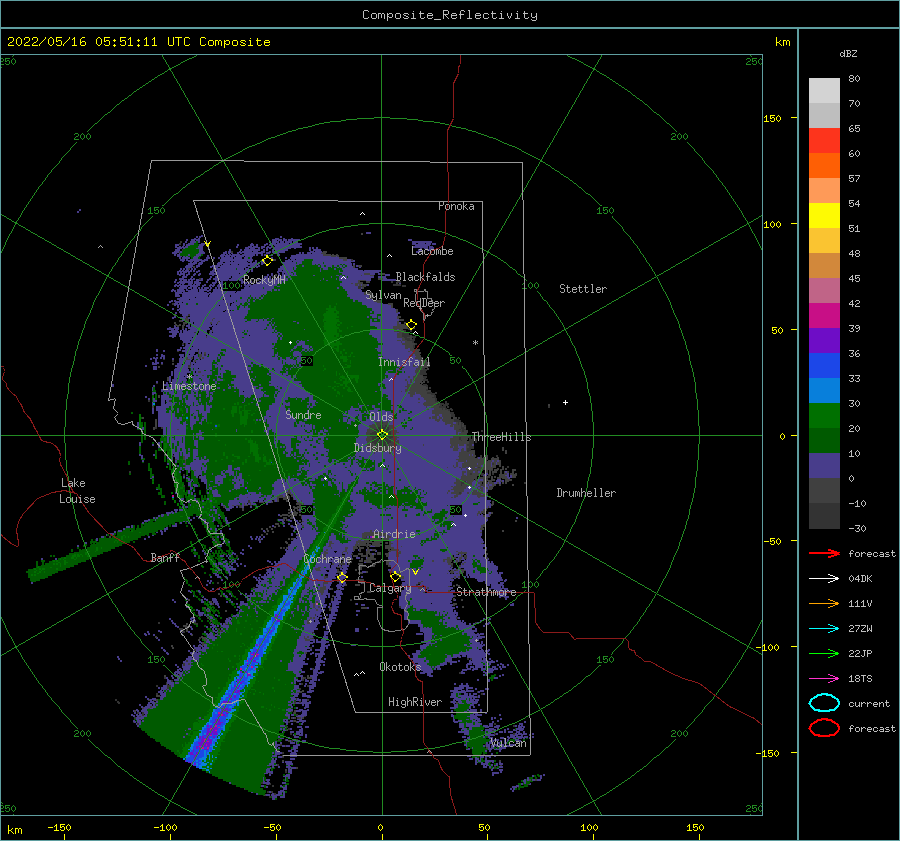
Task: Click the Okotoks label on map
Action: (400, 666)
